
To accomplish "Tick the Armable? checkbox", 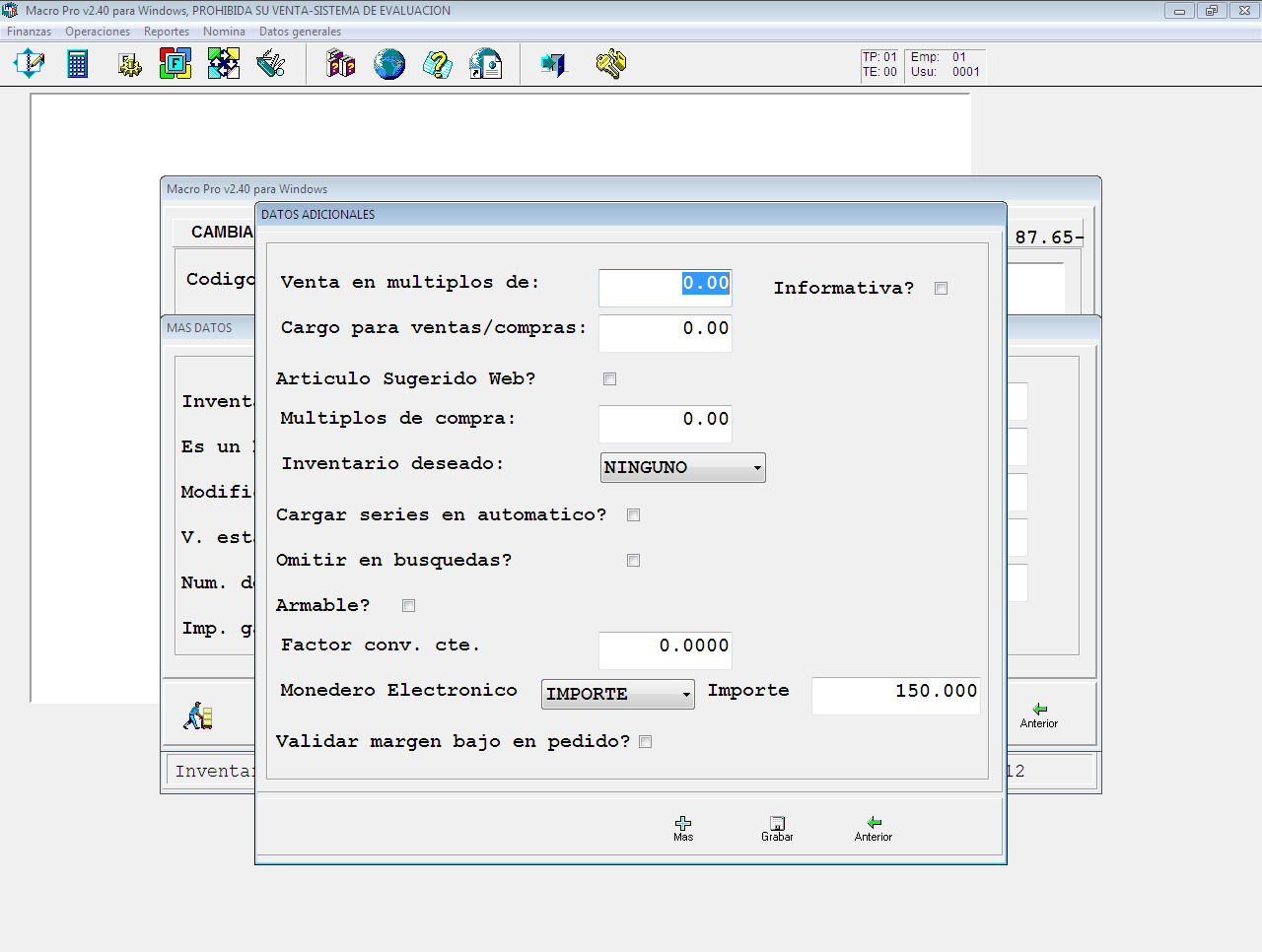I will [408, 606].
